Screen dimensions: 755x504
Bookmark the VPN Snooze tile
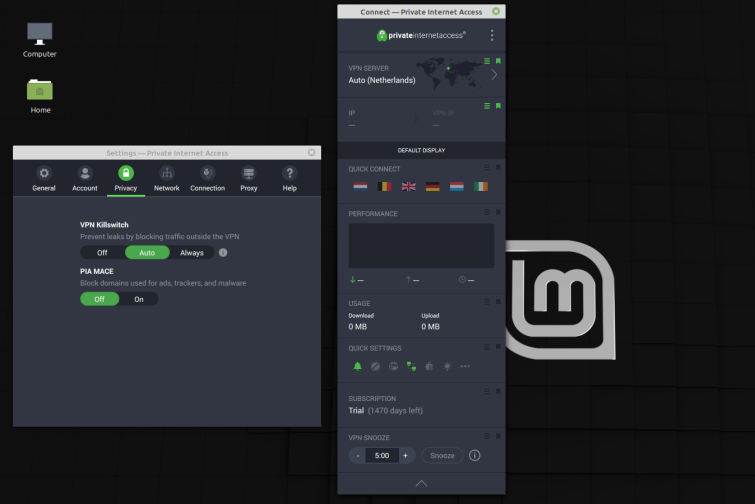(x=498, y=436)
